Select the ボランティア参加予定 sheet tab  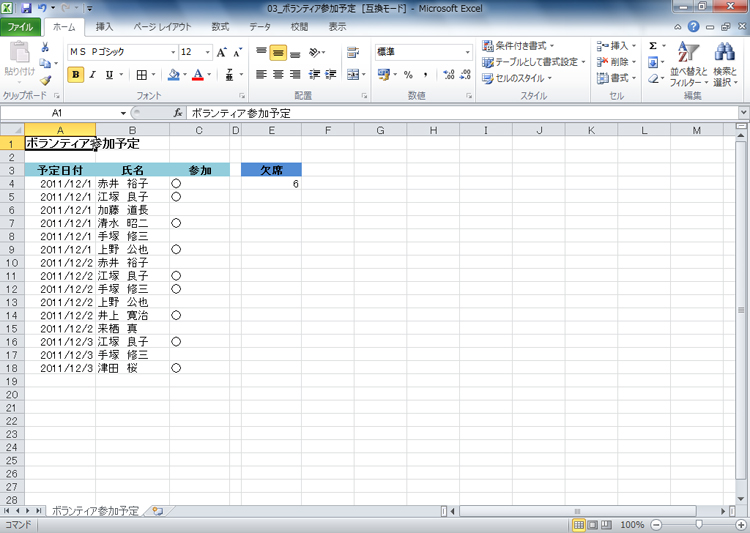point(95,511)
